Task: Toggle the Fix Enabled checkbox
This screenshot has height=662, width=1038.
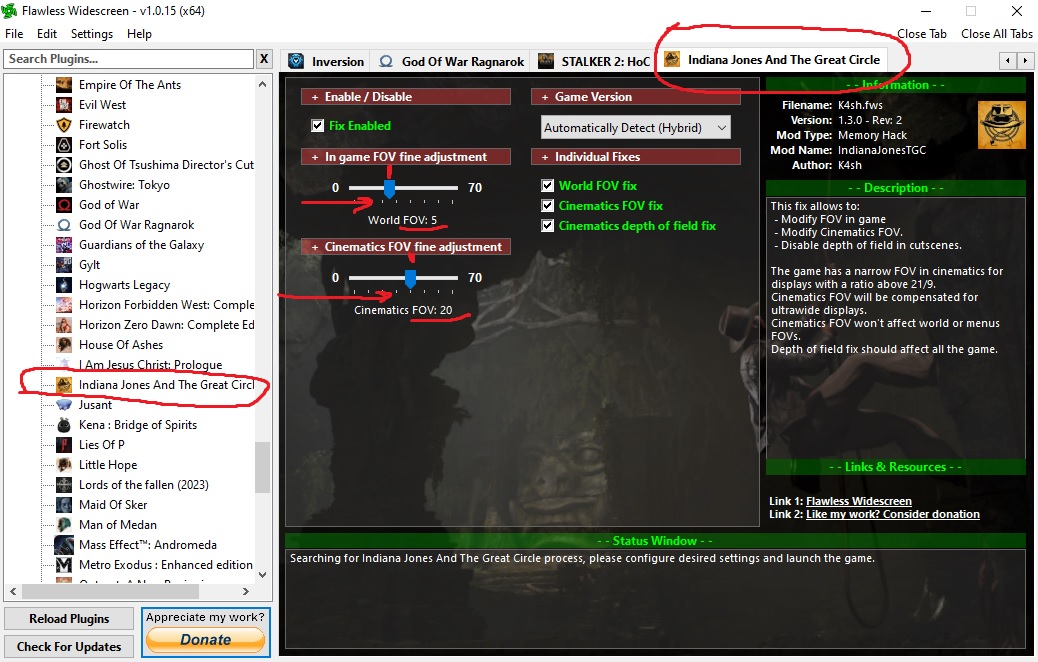Action: coord(318,126)
